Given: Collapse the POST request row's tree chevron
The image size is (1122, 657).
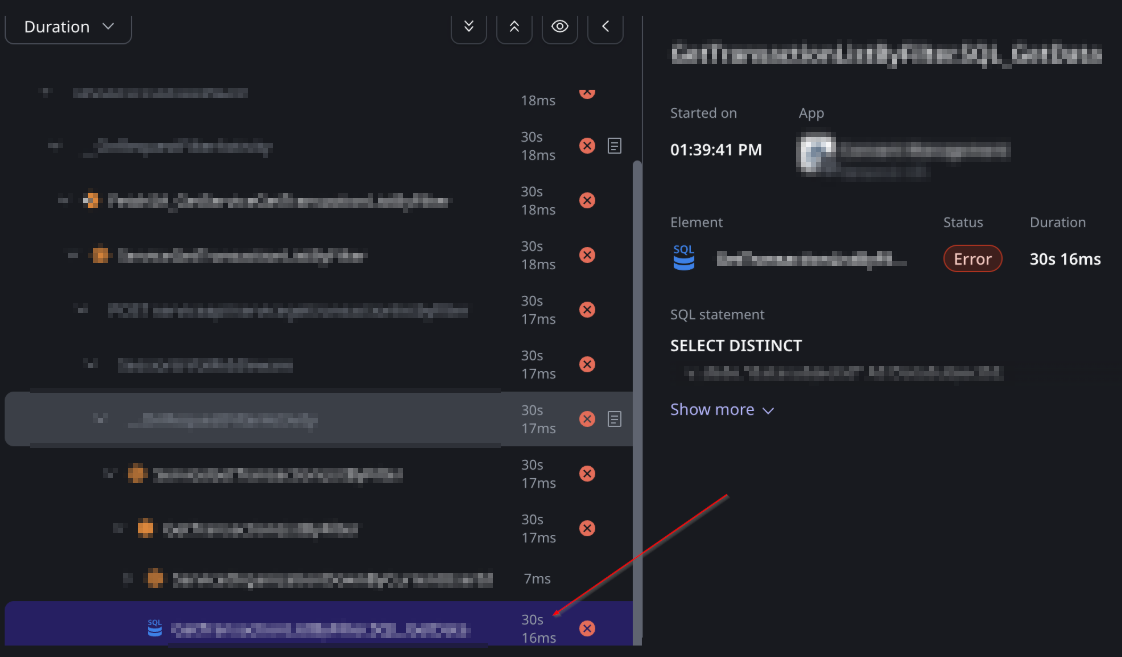Looking at the screenshot, I should [82, 310].
